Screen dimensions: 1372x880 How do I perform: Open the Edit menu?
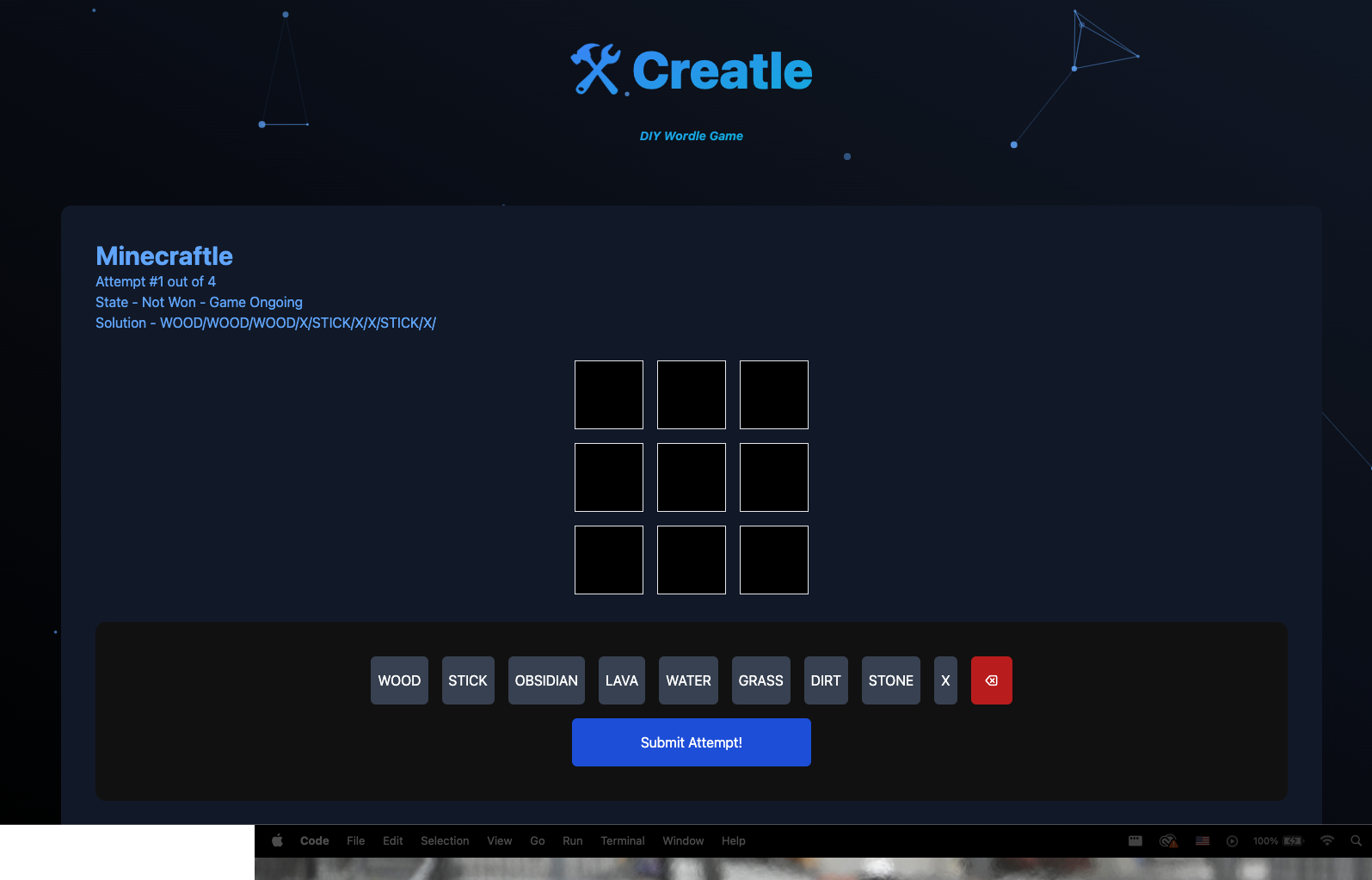click(x=393, y=840)
